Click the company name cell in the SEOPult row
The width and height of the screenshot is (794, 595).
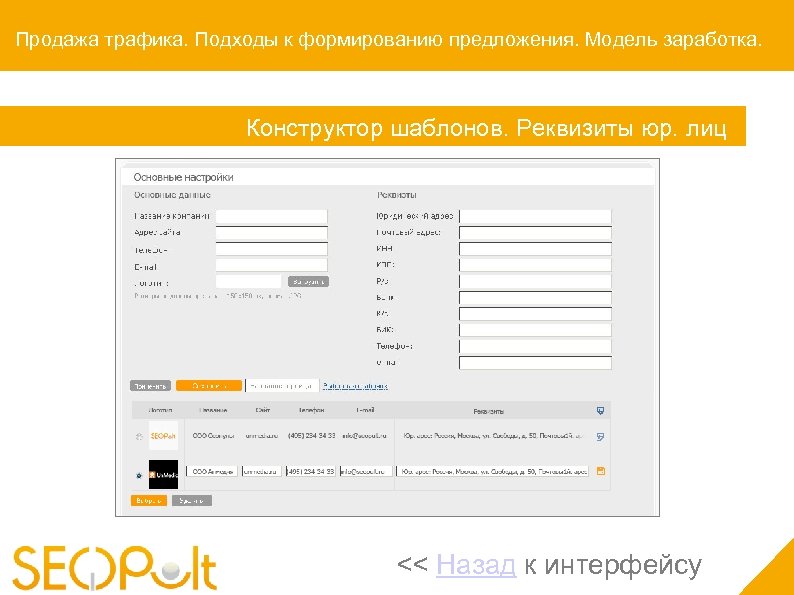(213, 435)
